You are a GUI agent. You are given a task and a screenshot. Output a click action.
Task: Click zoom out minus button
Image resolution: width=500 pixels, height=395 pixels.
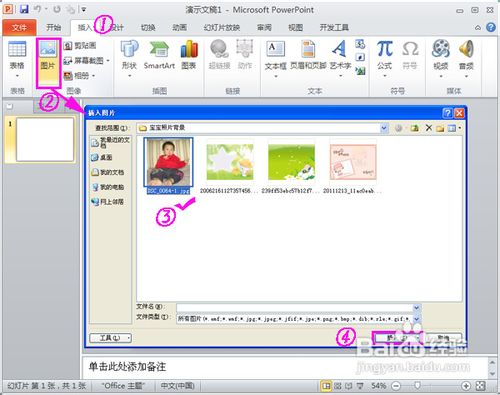(396, 386)
